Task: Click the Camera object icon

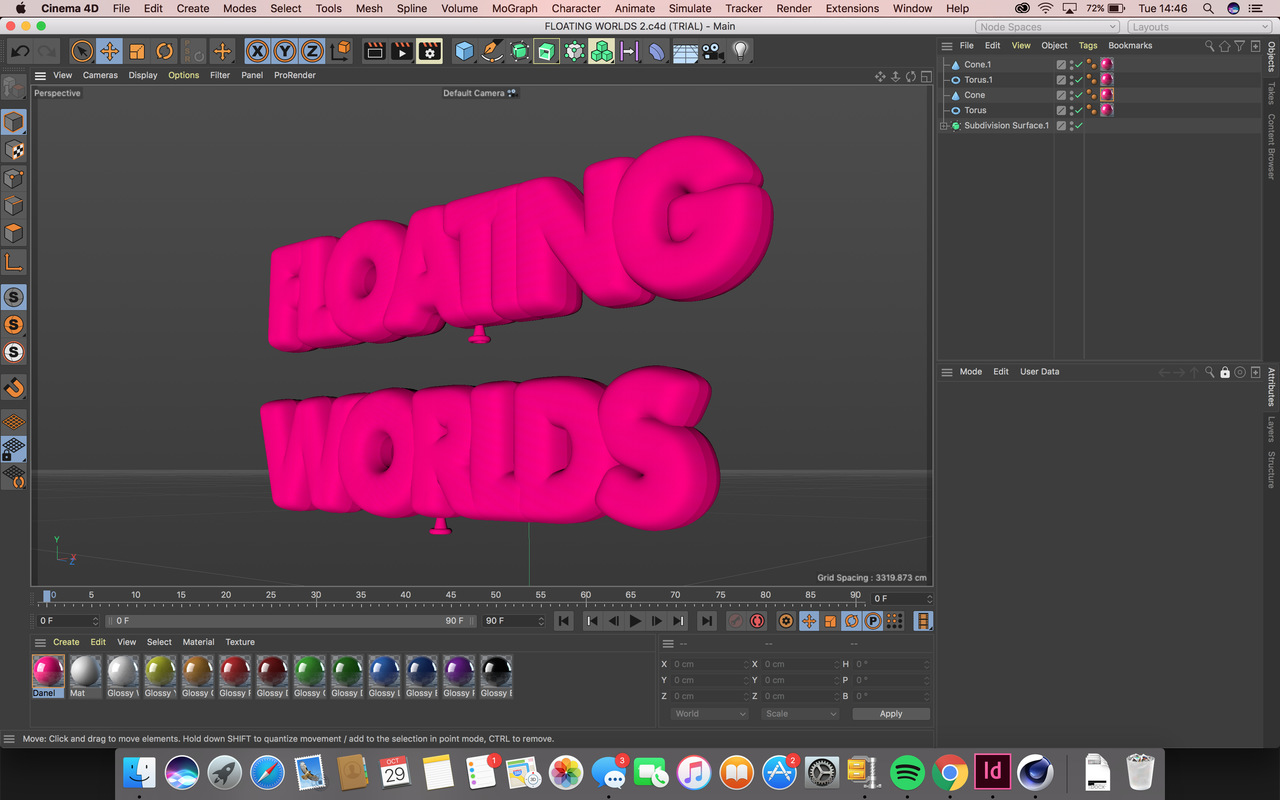Action: coord(713,51)
